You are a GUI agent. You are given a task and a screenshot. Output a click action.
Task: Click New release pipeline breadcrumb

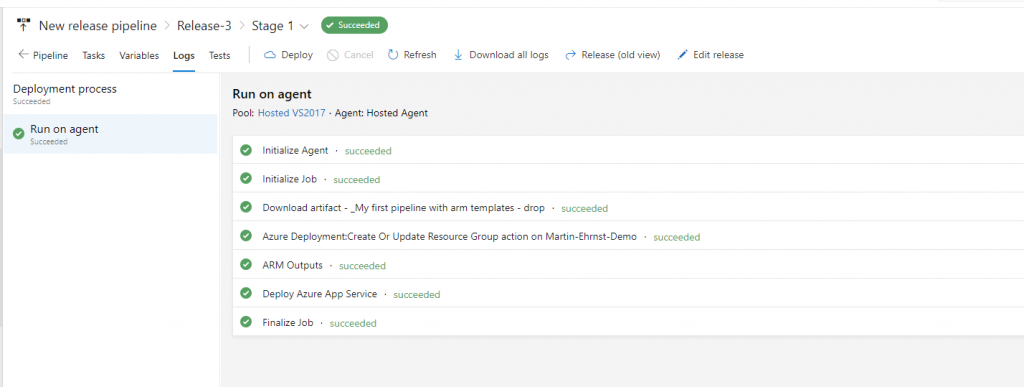pyautogui.click(x=98, y=26)
